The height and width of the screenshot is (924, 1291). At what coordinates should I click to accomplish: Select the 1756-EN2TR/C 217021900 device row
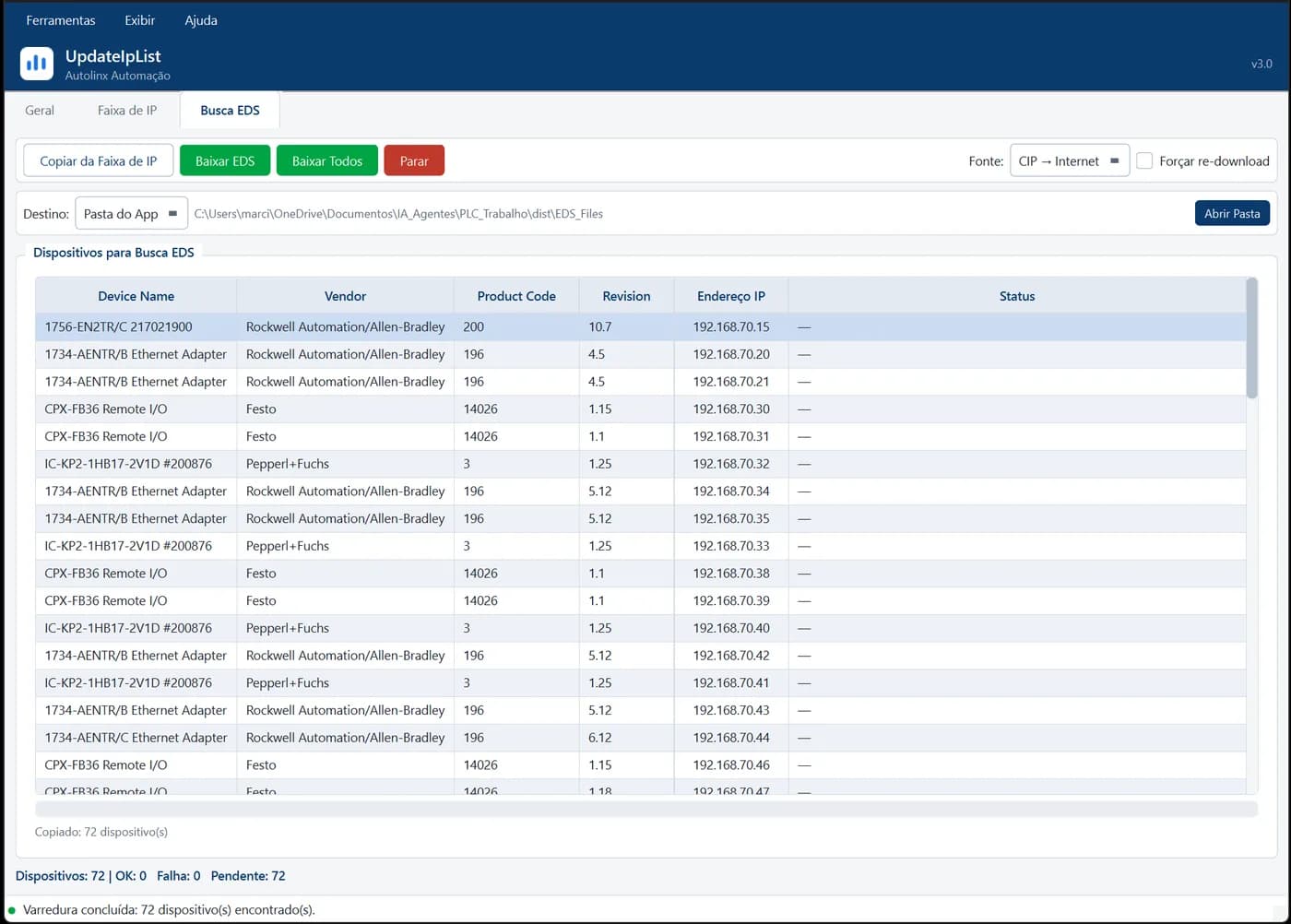[641, 326]
